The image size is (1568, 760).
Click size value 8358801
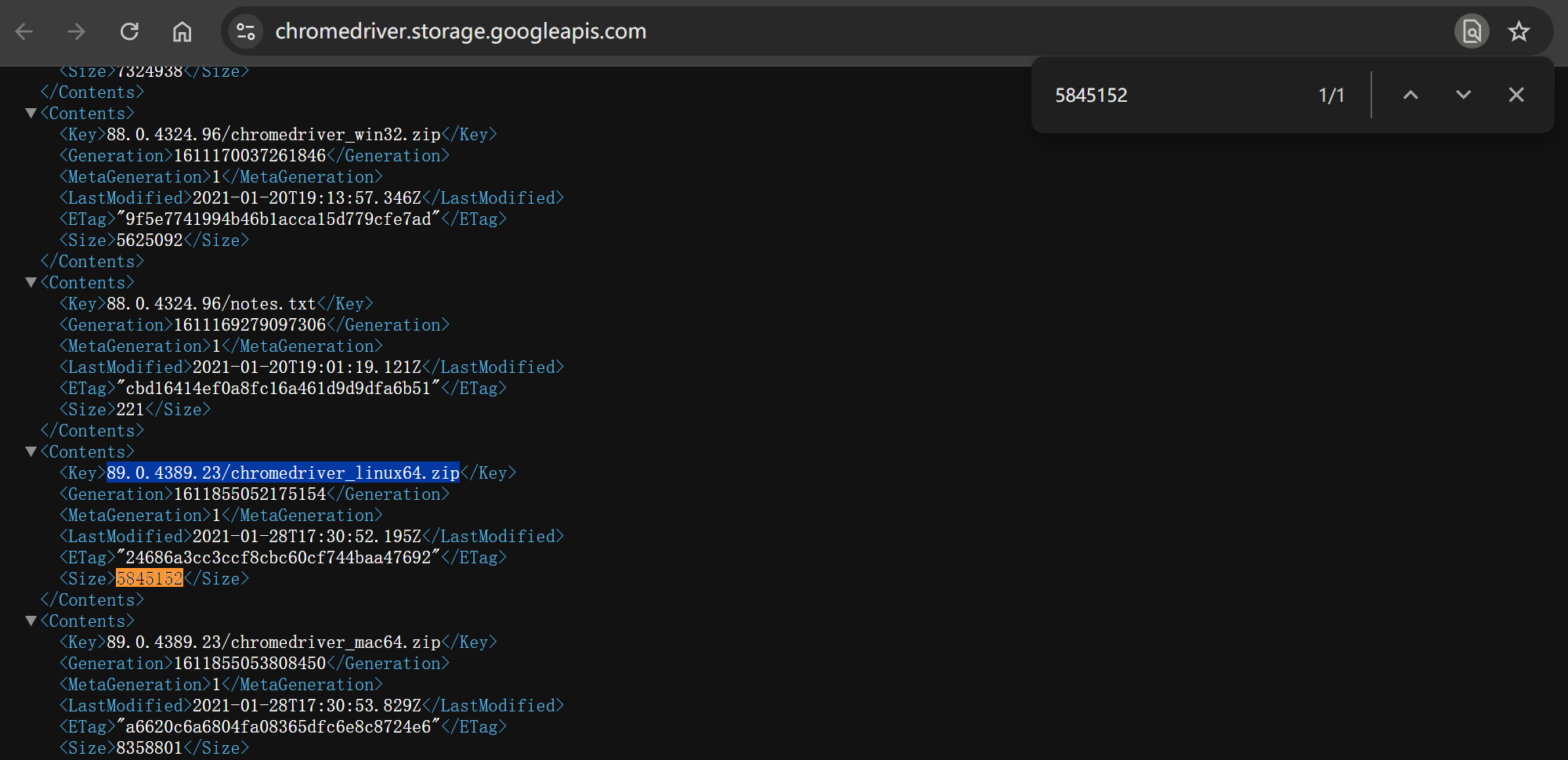click(x=150, y=748)
